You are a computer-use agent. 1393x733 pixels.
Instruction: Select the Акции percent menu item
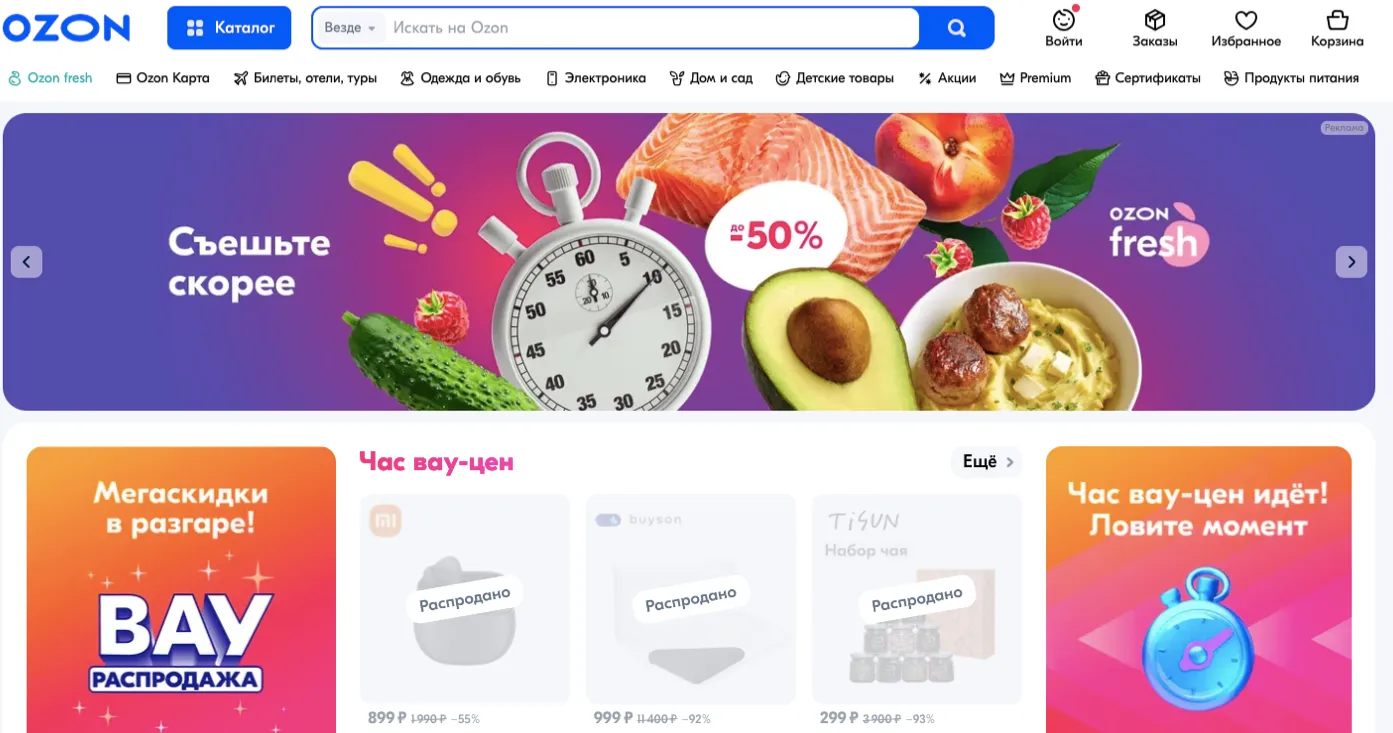(947, 78)
